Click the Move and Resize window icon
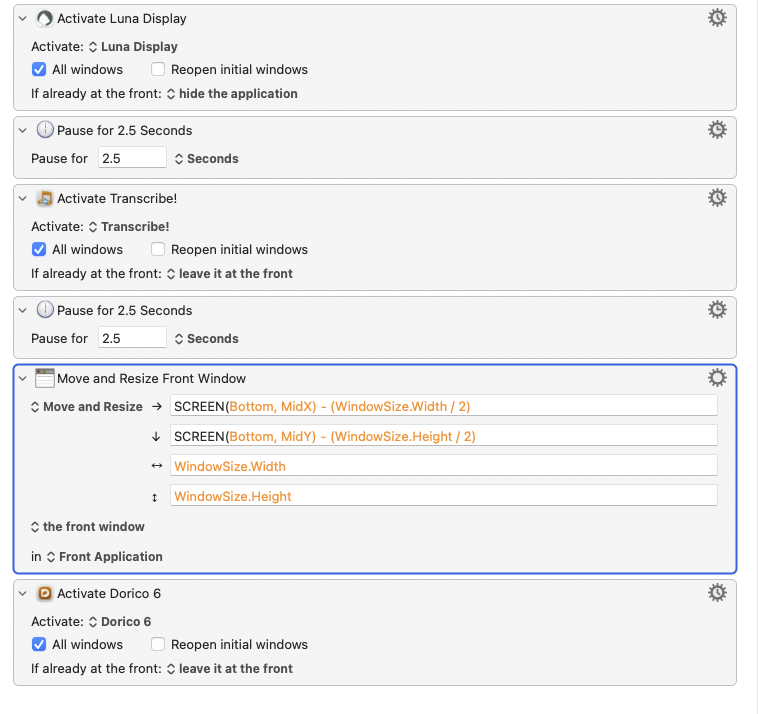Viewport: 758px width, 714px height. click(45, 379)
